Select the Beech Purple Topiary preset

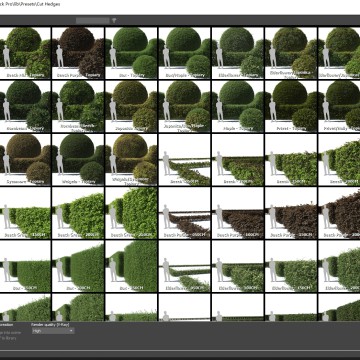click(x=78, y=53)
